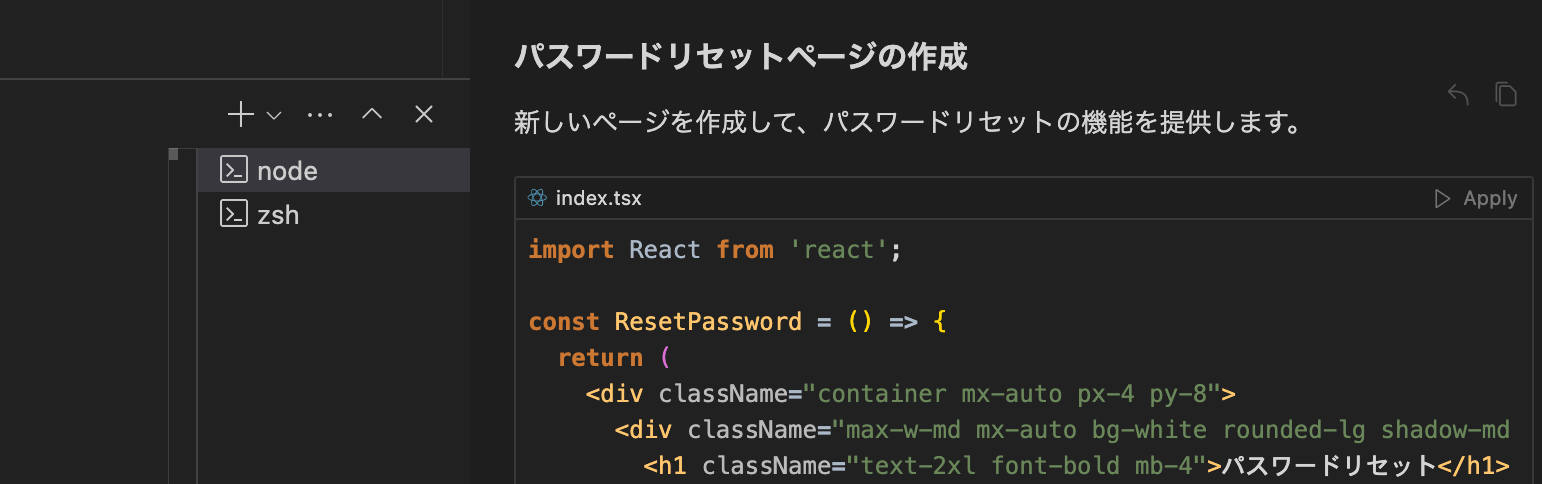This screenshot has width=1542, height=484.
Task: Click the React file icon beside index.tsx
Action: click(537, 199)
